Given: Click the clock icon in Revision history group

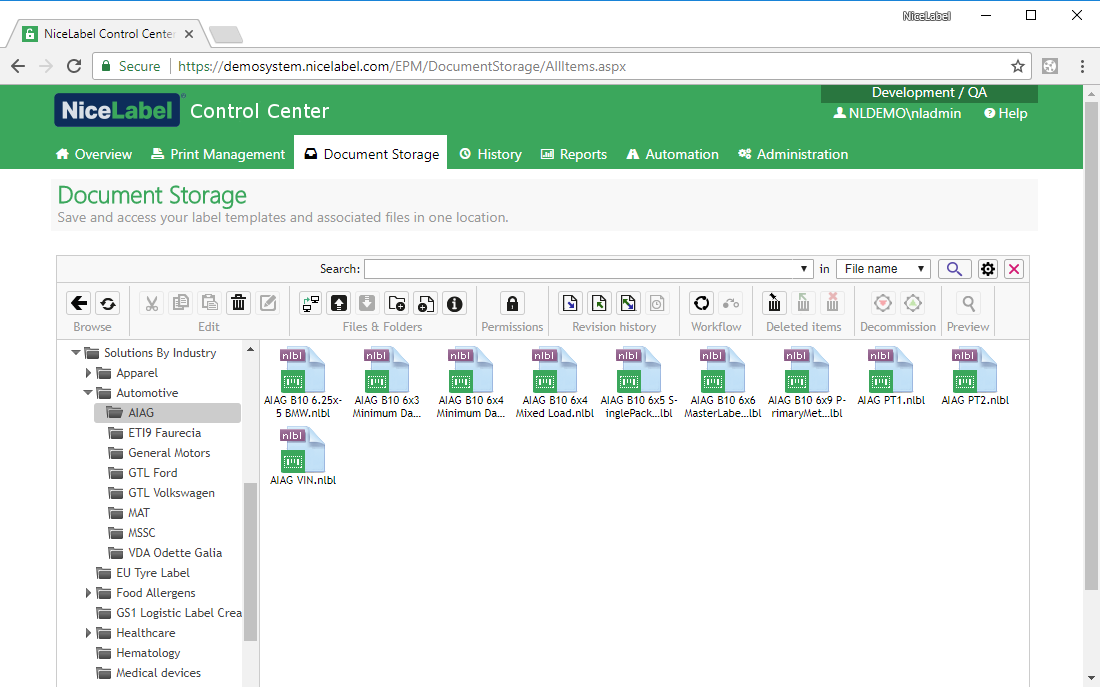Looking at the screenshot, I should (657, 303).
